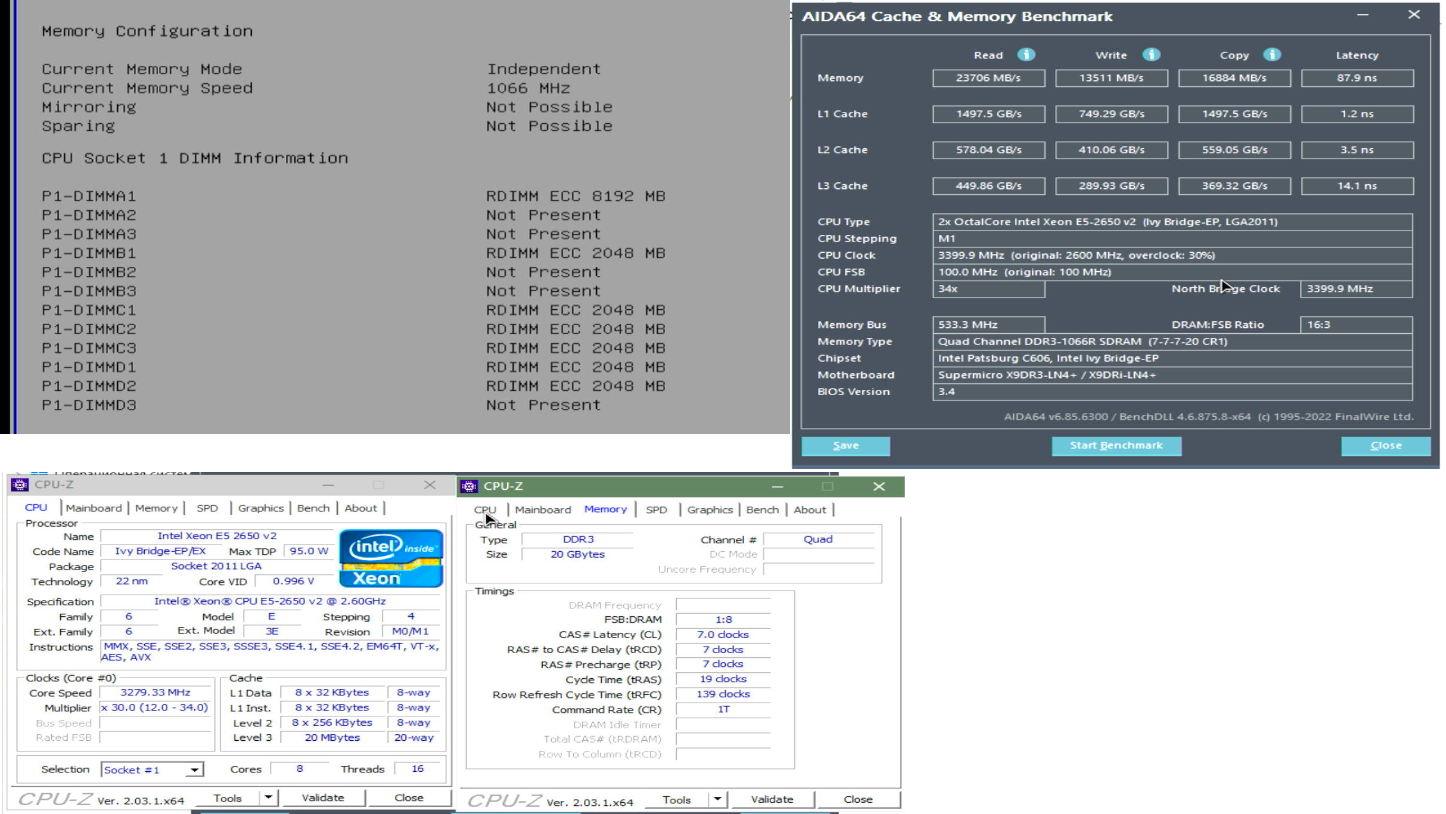Screen dimensions: 1446x814
Task: Select the Graphics tab in the CPU-Z memory timings window
Action: 710,510
